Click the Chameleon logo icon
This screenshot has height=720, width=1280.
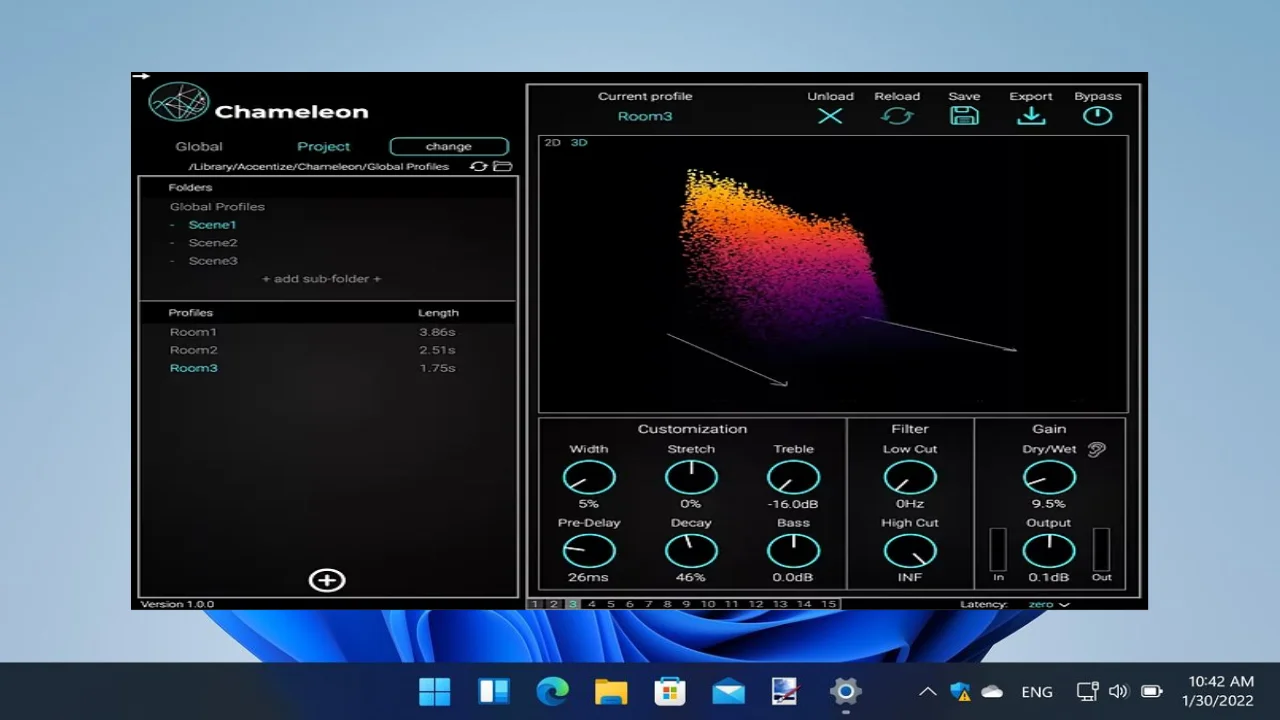(x=179, y=102)
